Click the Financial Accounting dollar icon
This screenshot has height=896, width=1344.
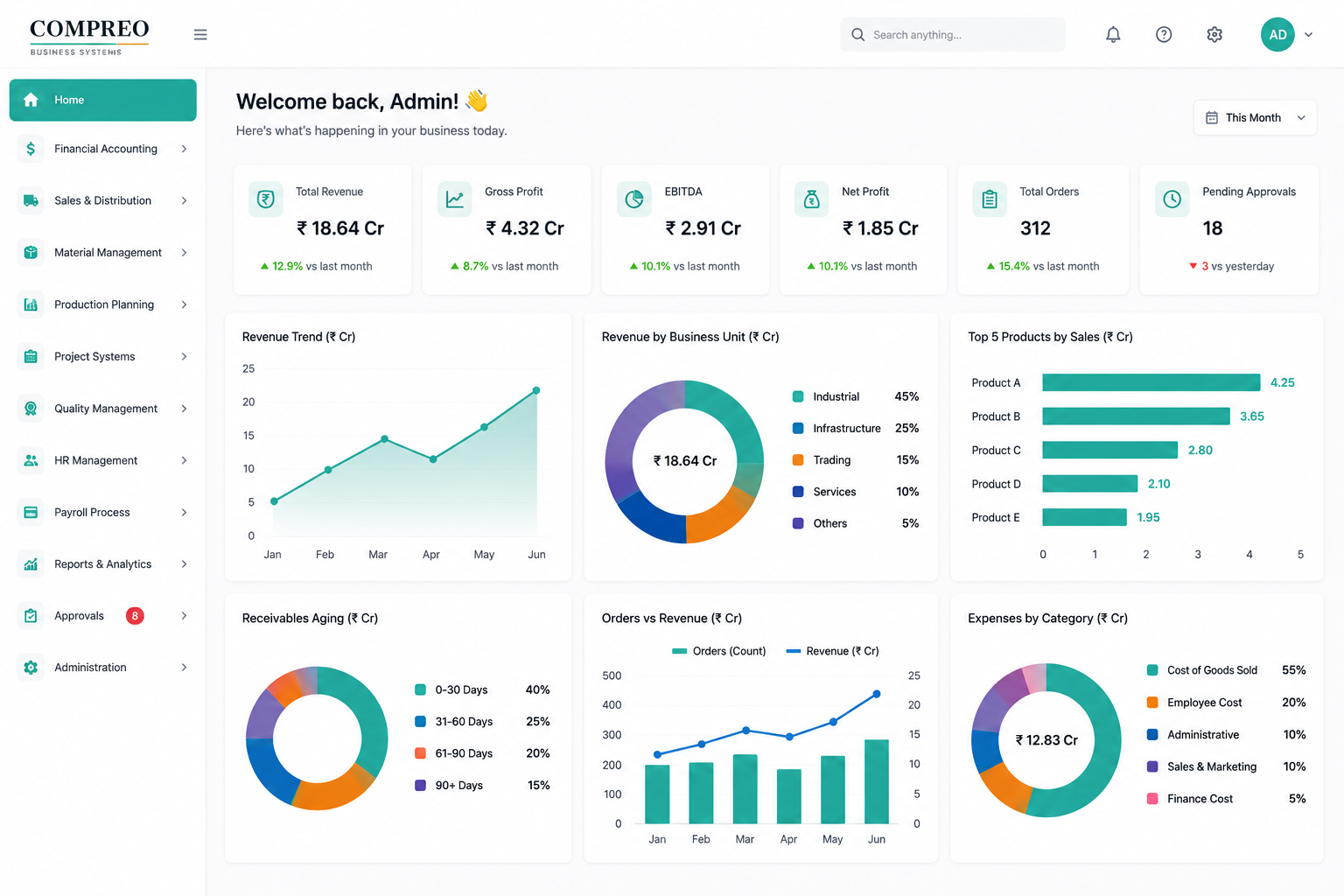click(31, 149)
